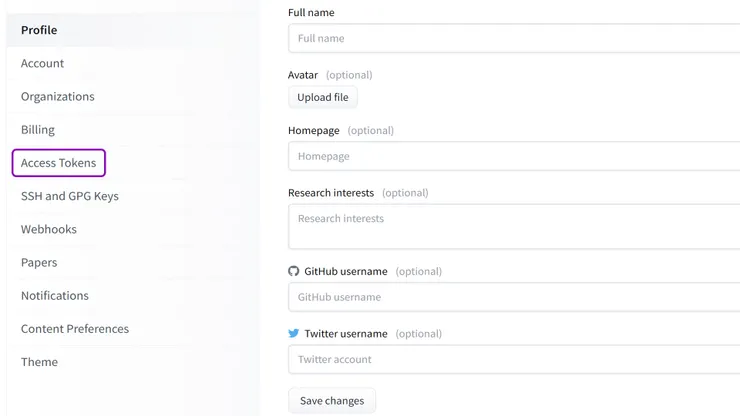Open Organizations settings page
This screenshot has height=416, width=740.
tap(58, 96)
